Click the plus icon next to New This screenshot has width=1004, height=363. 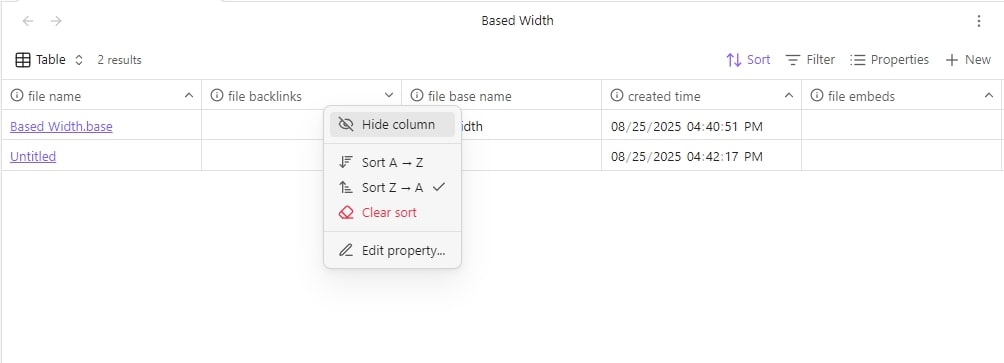click(952, 60)
